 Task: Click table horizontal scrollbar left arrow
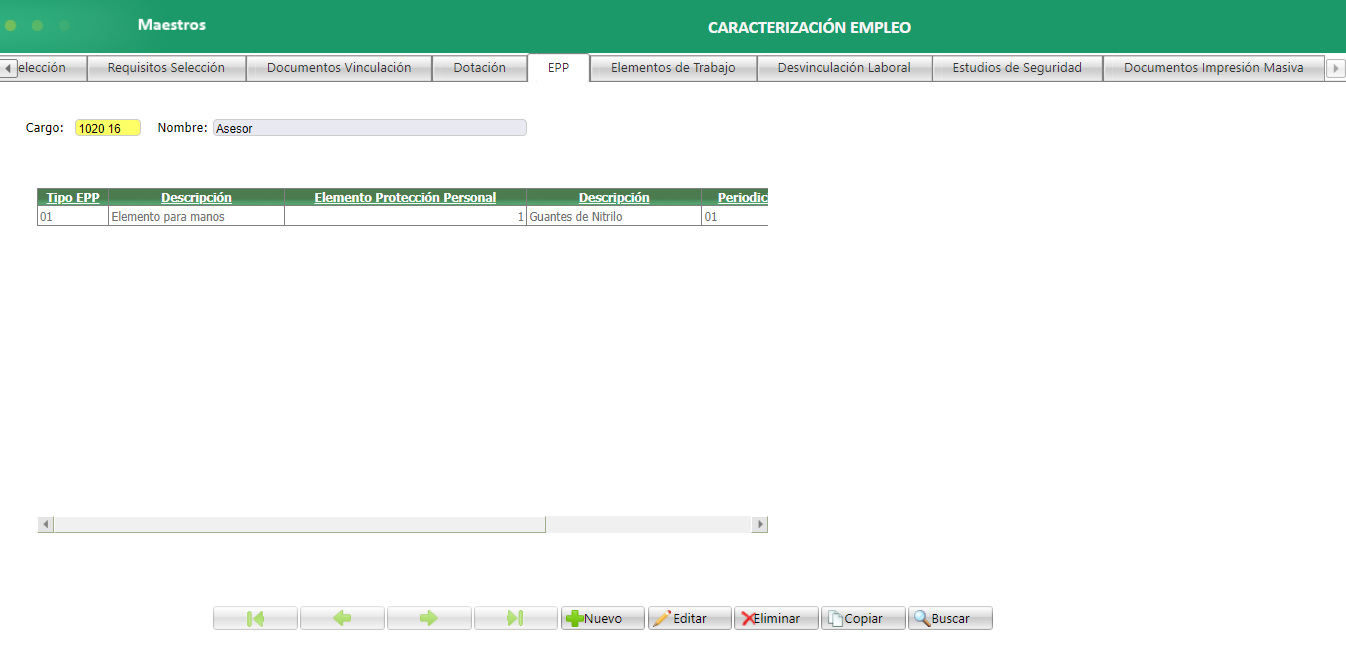coord(45,524)
